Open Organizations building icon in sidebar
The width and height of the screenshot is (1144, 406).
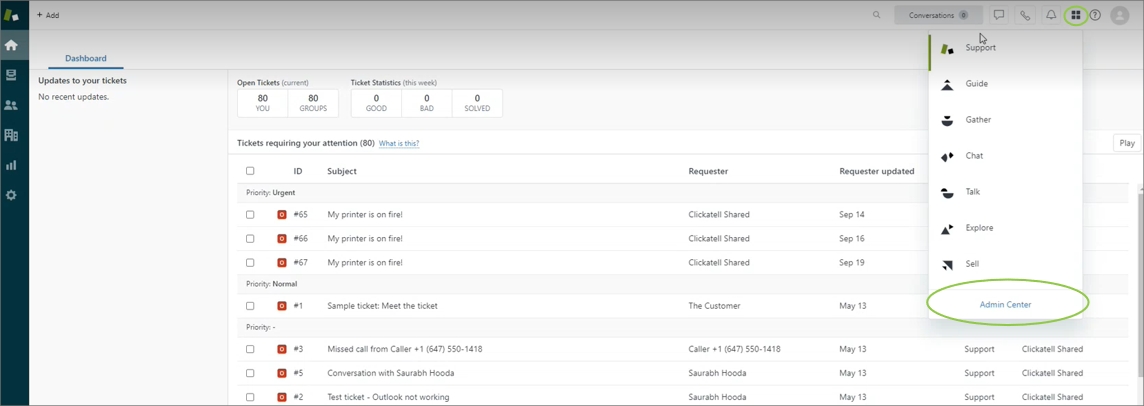pos(11,135)
